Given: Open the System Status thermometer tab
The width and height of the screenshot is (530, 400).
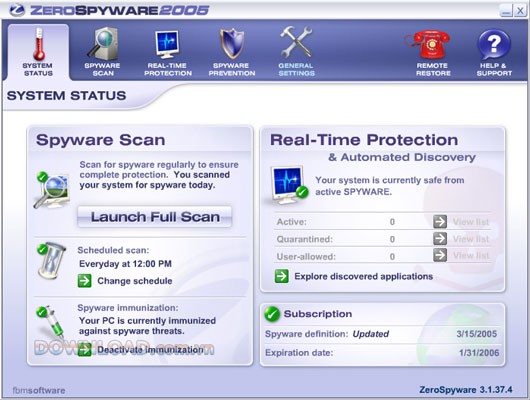Looking at the screenshot, I should point(38,51).
